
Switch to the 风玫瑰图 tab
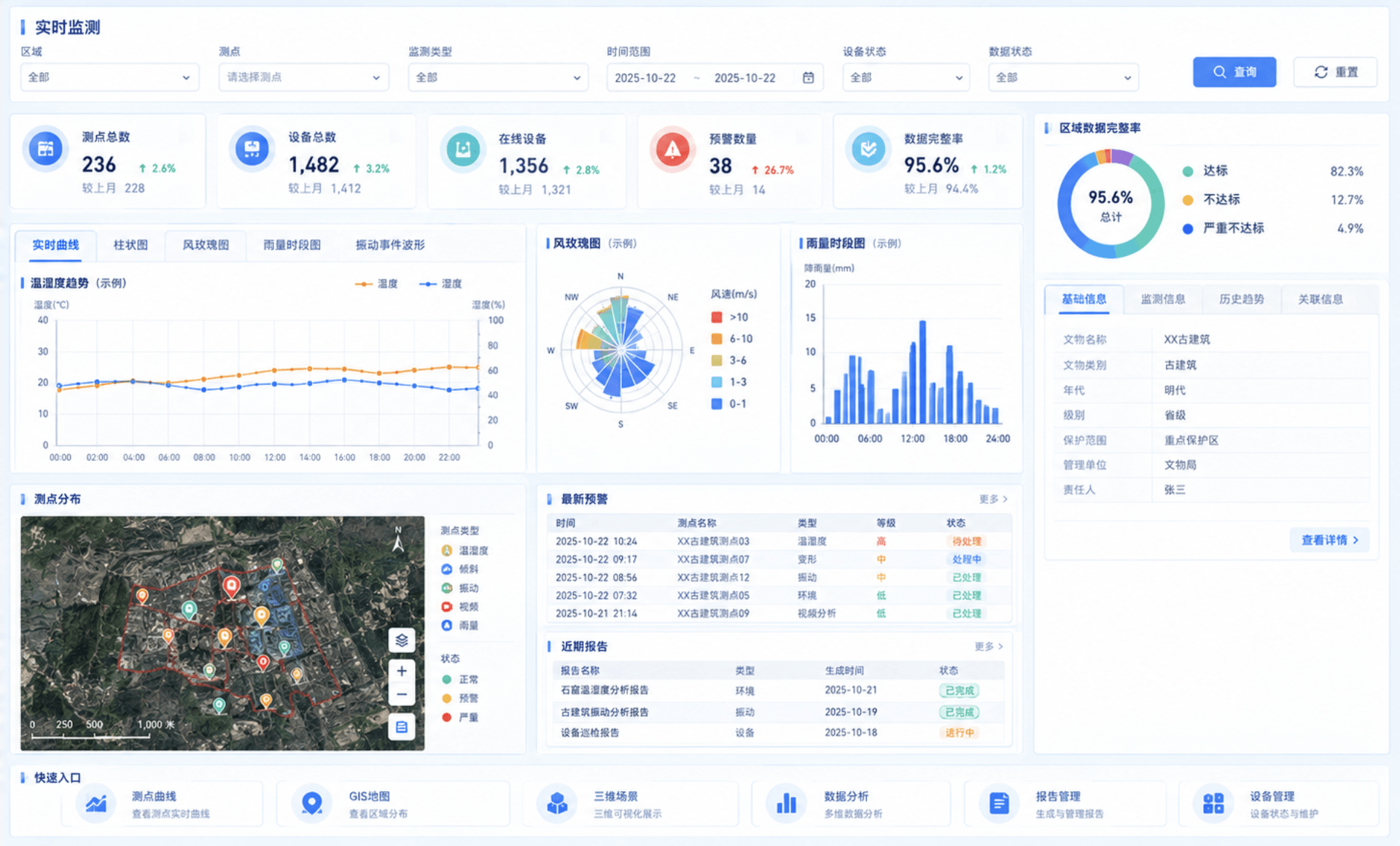(206, 245)
